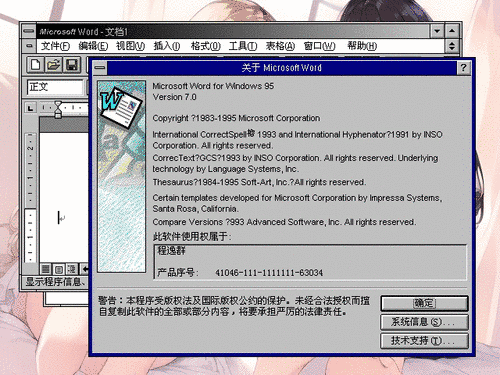
Task: Click the product serial number 41046-111-1111111-63034
Action: (x=269, y=273)
